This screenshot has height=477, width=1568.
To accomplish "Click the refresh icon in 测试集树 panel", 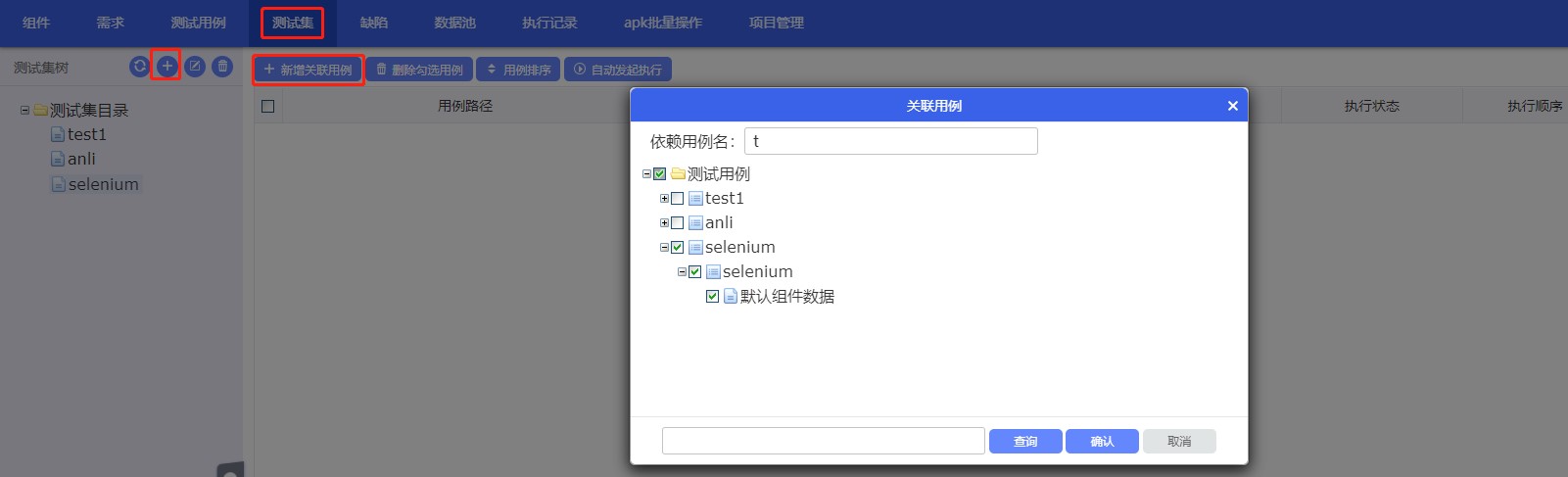I will point(139,67).
